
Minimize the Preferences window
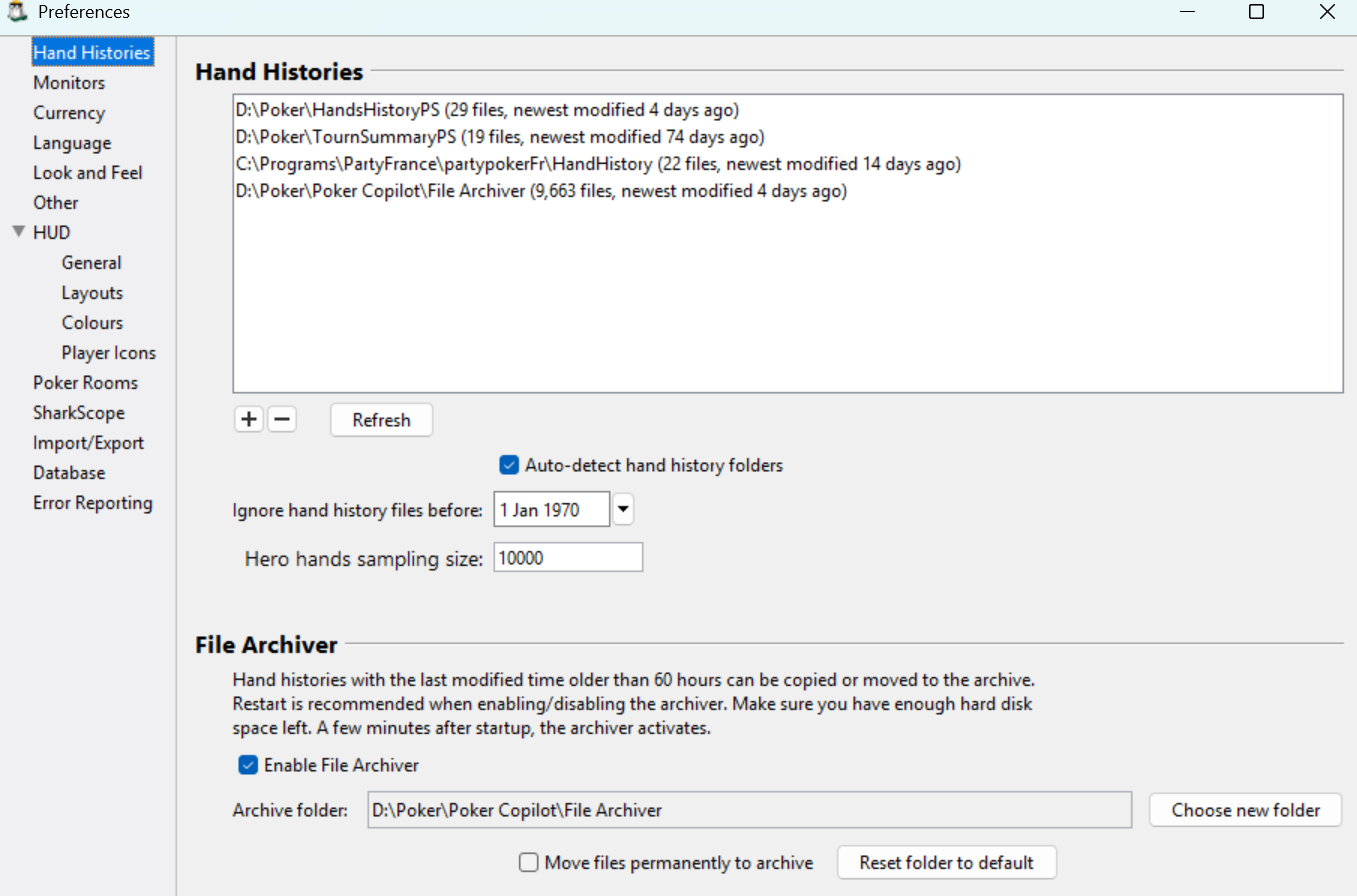pos(1187,12)
